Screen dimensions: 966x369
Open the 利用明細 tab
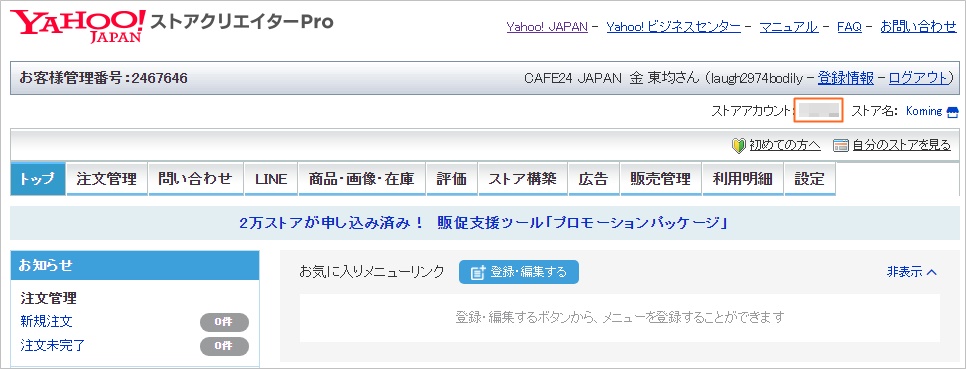(743, 179)
